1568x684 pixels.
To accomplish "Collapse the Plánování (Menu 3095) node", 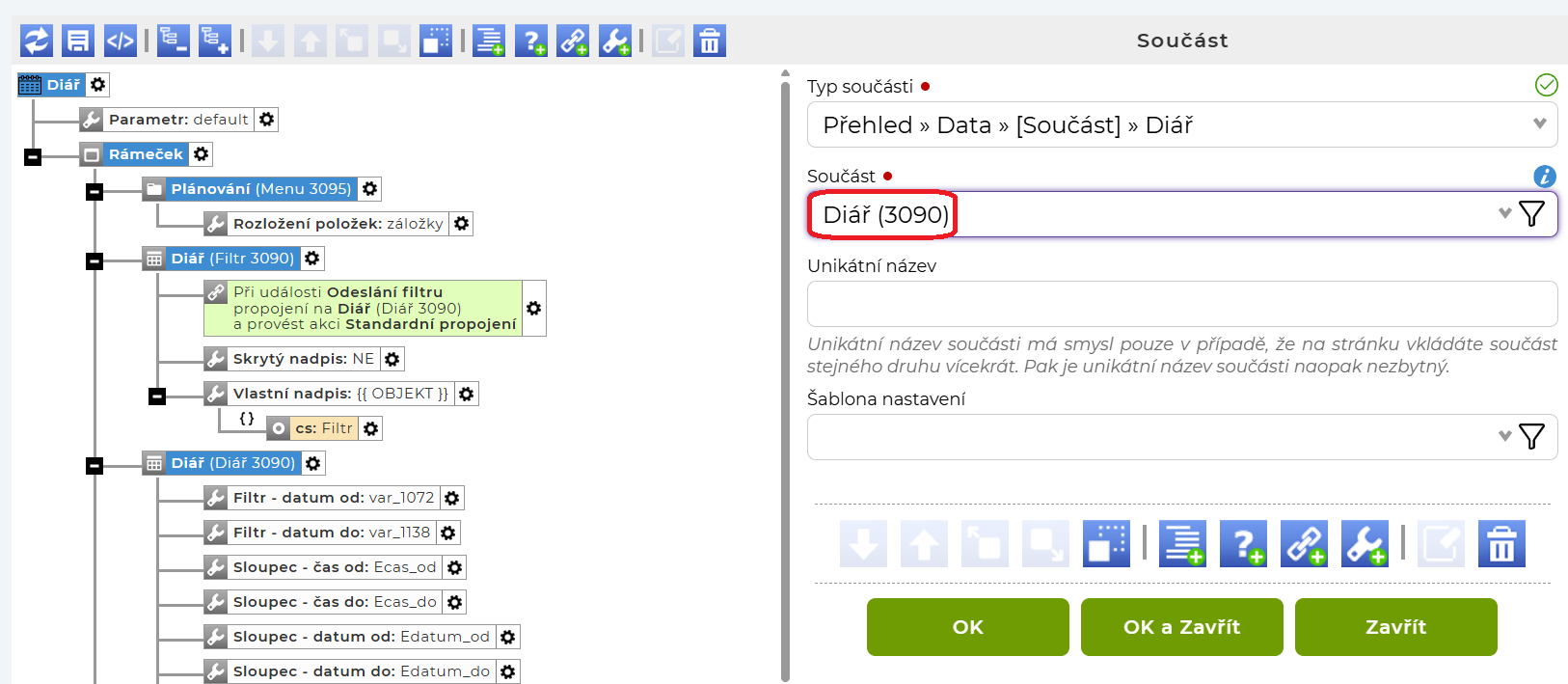I will coord(95,192).
